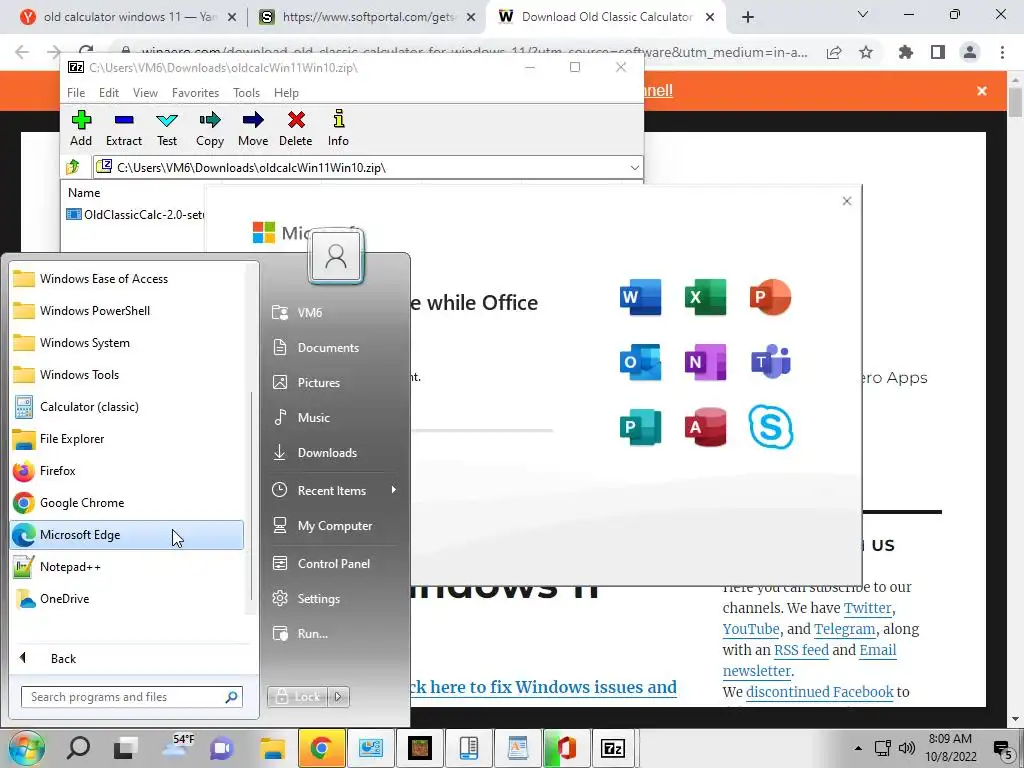This screenshot has height=768, width=1024.
Task: Expand the Windows PowerShell folder
Action: pyautogui.click(x=127, y=311)
